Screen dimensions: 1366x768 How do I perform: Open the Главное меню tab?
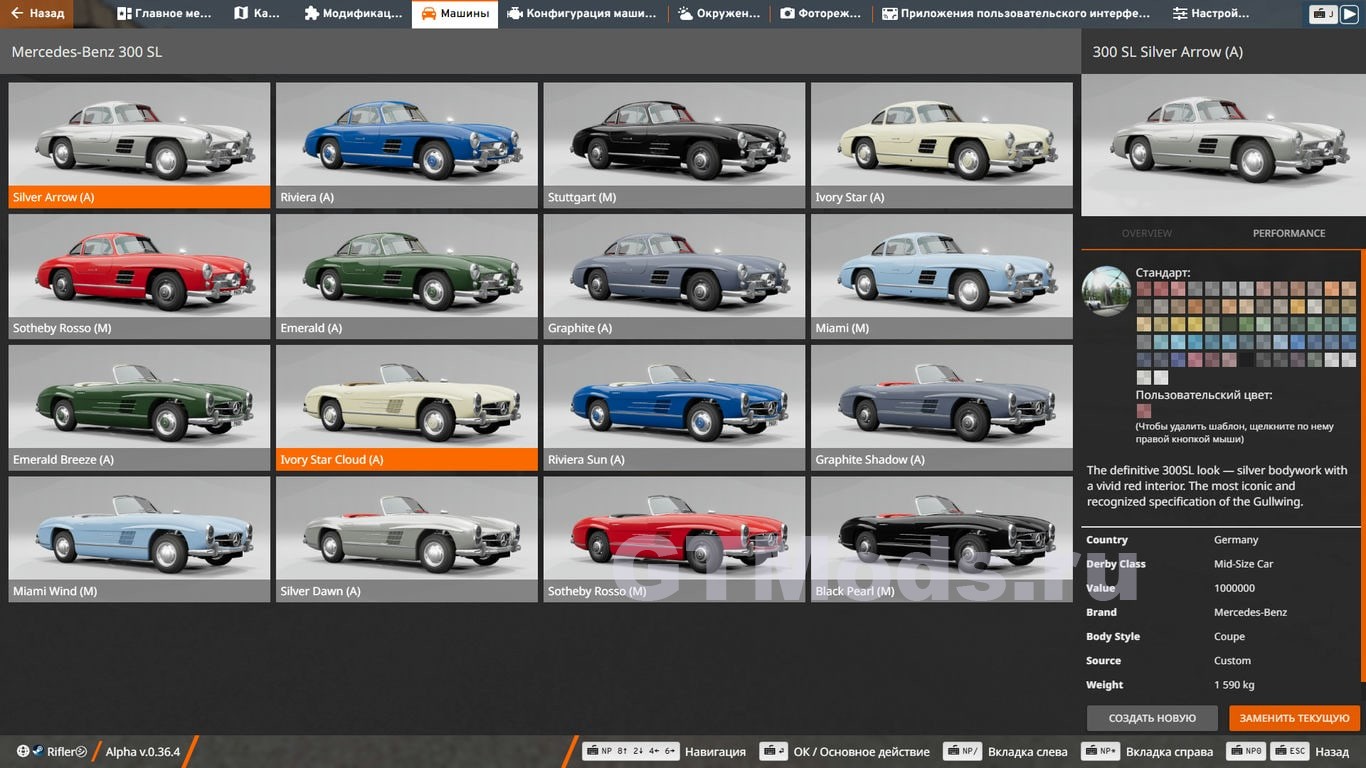tap(164, 14)
